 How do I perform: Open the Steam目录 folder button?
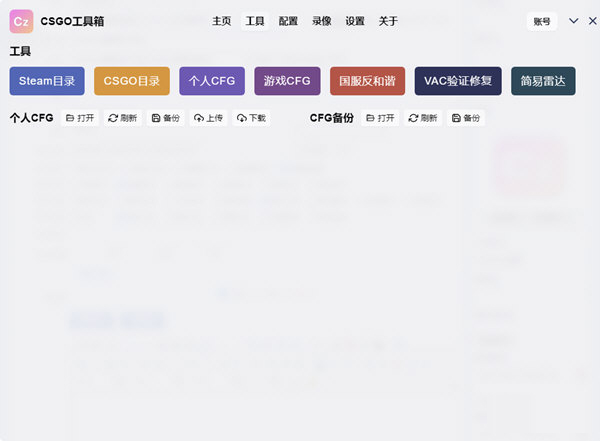point(47,81)
